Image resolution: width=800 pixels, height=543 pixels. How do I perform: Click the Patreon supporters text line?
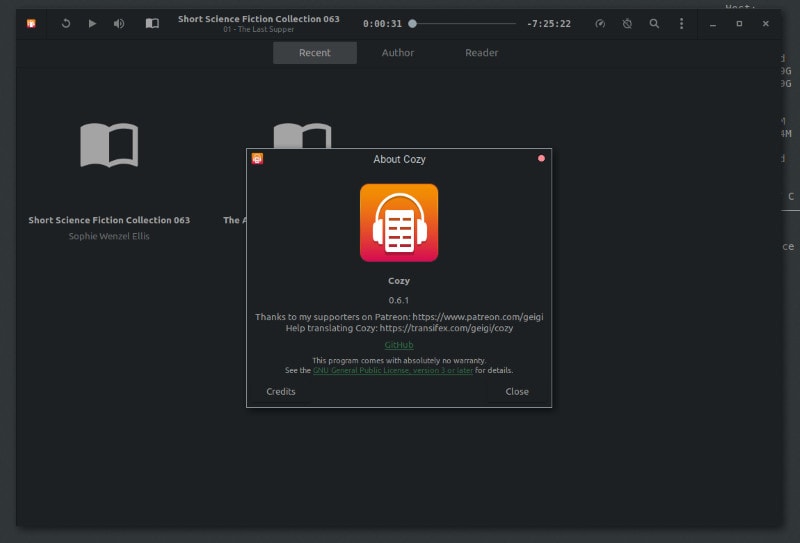[x=399, y=317]
